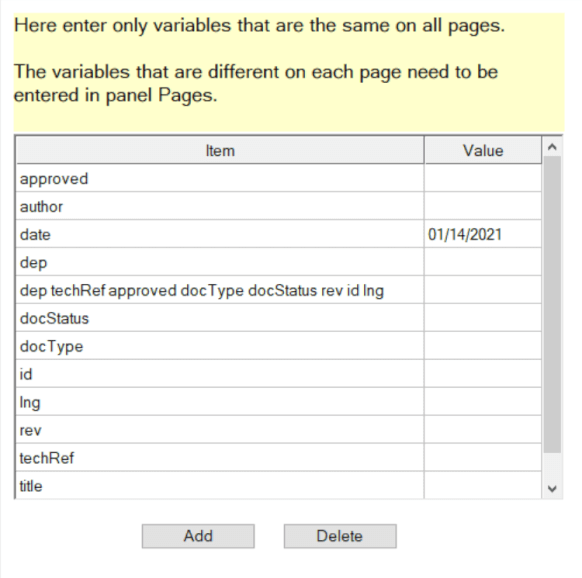This screenshot has height=578, width=582.
Task: Click the vertical scrollbar thumb
Action: [552, 304]
